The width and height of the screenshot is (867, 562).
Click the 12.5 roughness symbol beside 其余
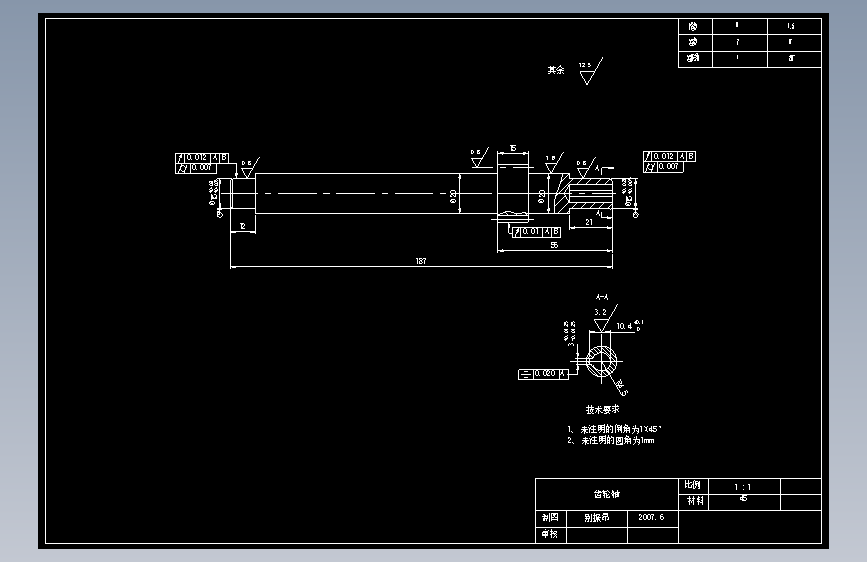click(x=591, y=71)
